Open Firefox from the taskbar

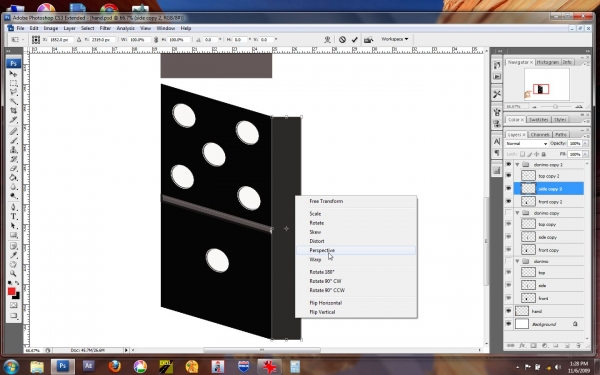click(114, 366)
